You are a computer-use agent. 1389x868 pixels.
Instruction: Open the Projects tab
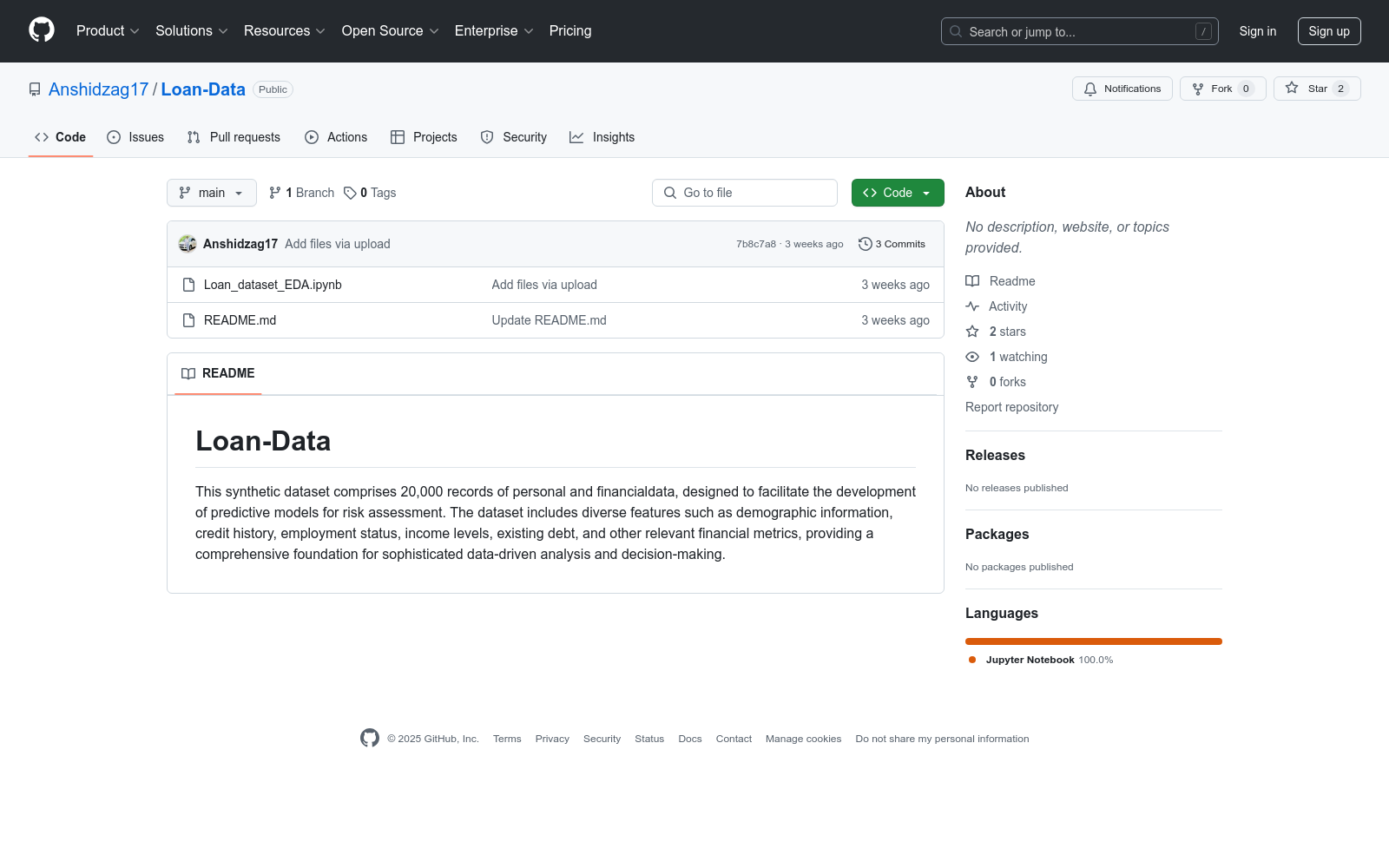tap(424, 137)
